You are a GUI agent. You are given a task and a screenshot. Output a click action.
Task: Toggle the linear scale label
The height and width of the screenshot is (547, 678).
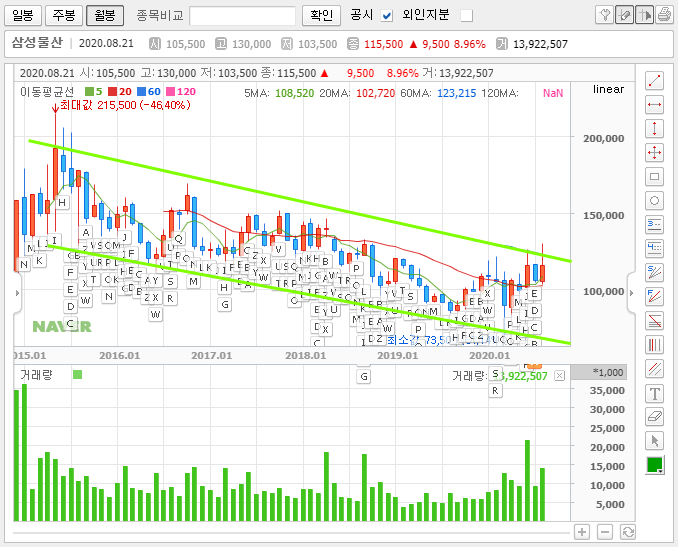point(608,89)
